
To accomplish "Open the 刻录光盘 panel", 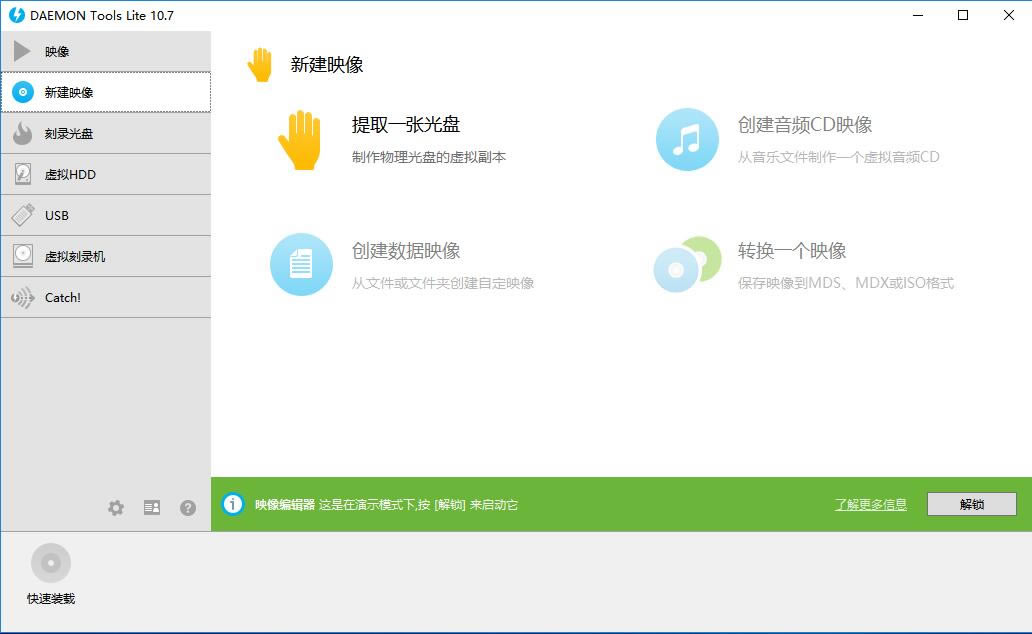I will tap(60, 133).
